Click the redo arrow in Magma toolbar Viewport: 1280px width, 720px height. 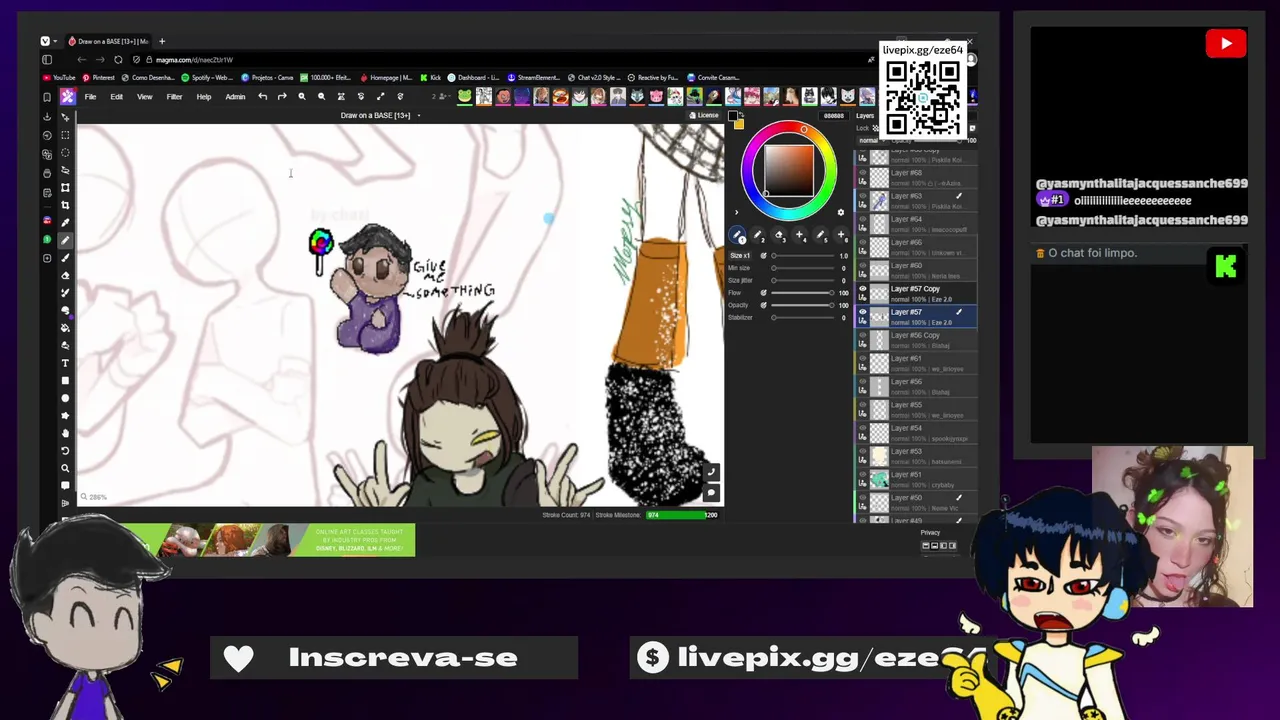point(282,97)
